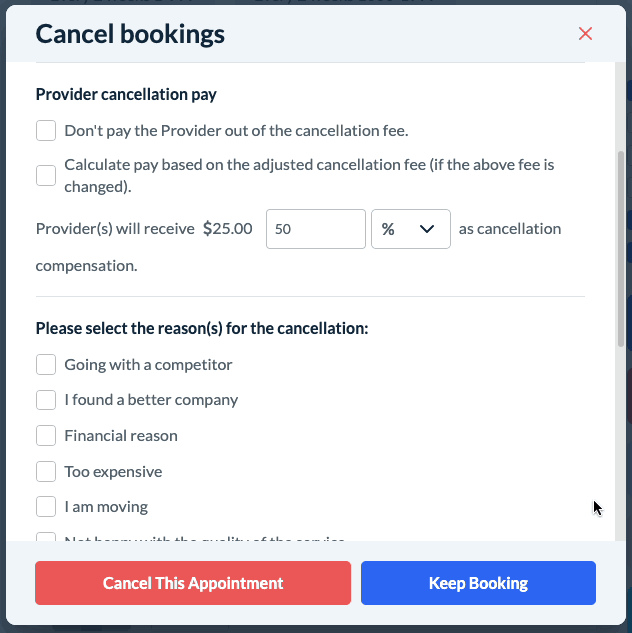Check "Don't pay the Provider" option

click(x=46, y=130)
